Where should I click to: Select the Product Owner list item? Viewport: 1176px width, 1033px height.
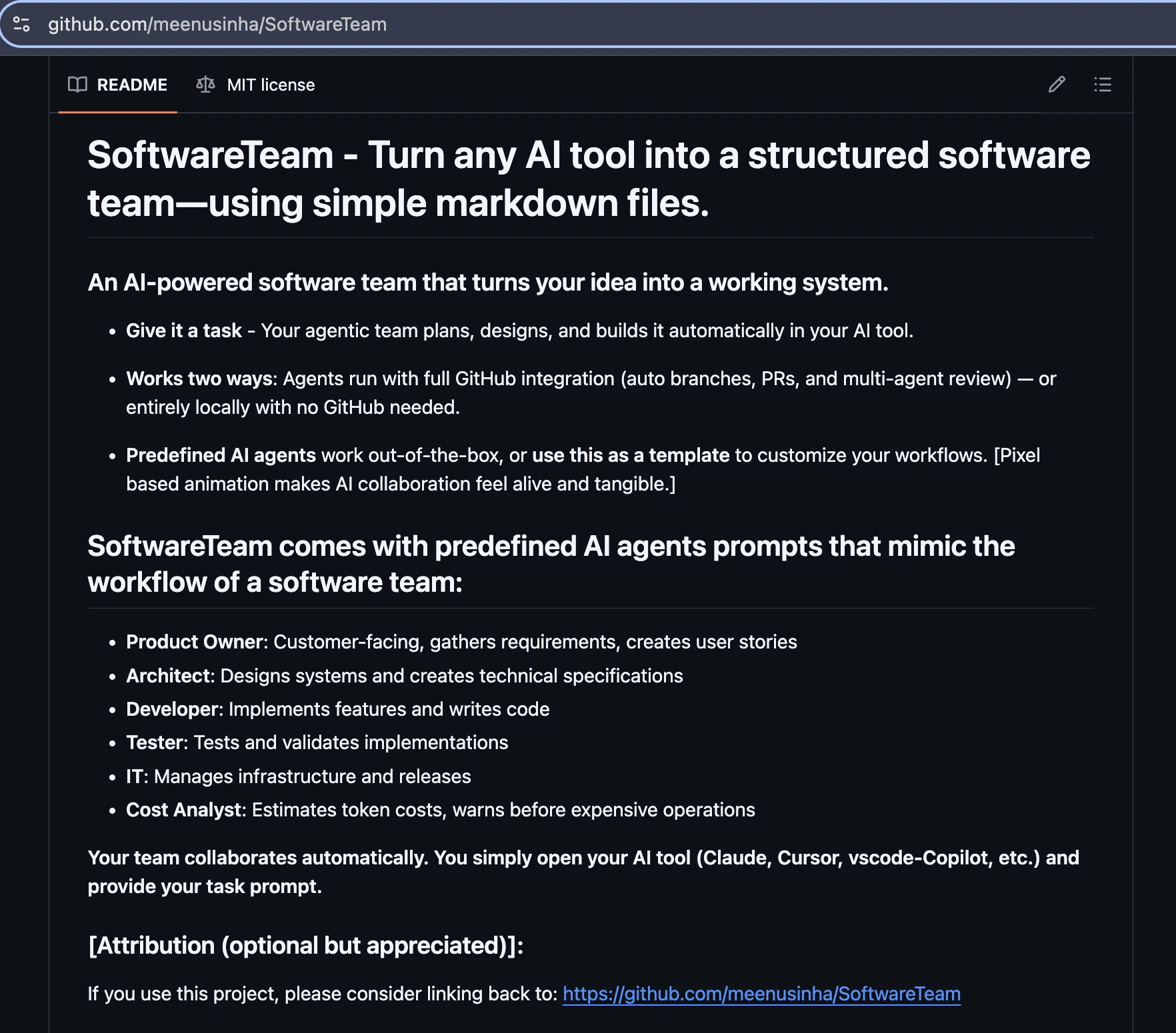click(461, 642)
